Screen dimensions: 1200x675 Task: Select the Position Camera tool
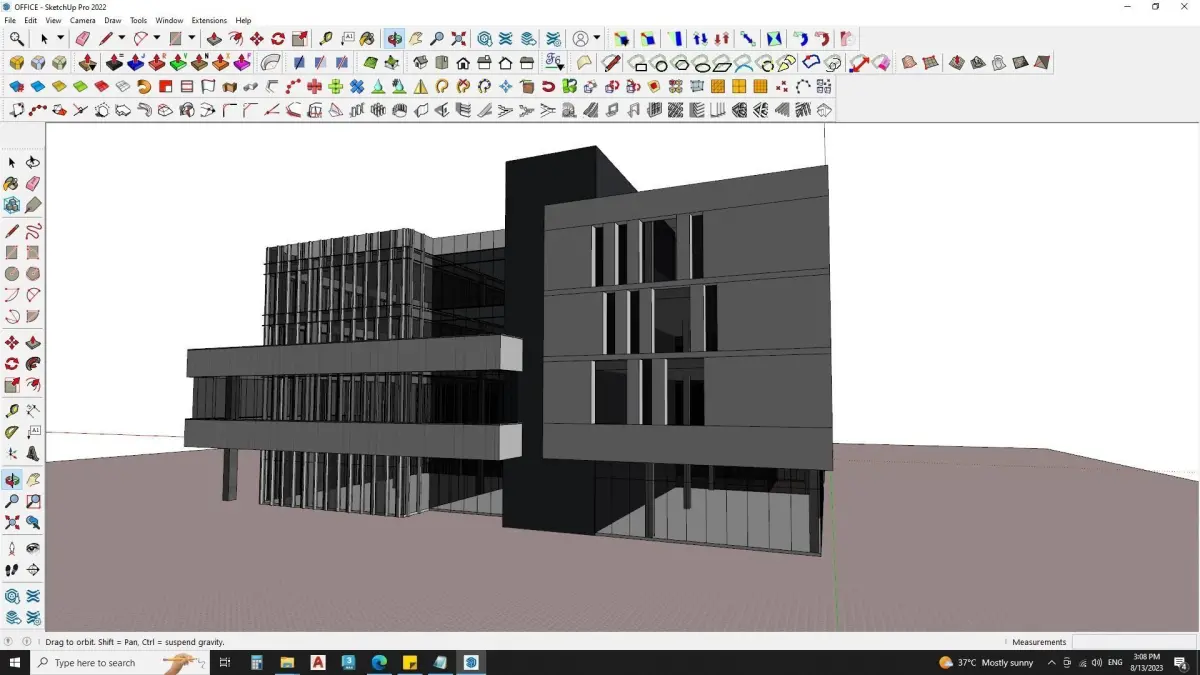pyautogui.click(x=12, y=549)
